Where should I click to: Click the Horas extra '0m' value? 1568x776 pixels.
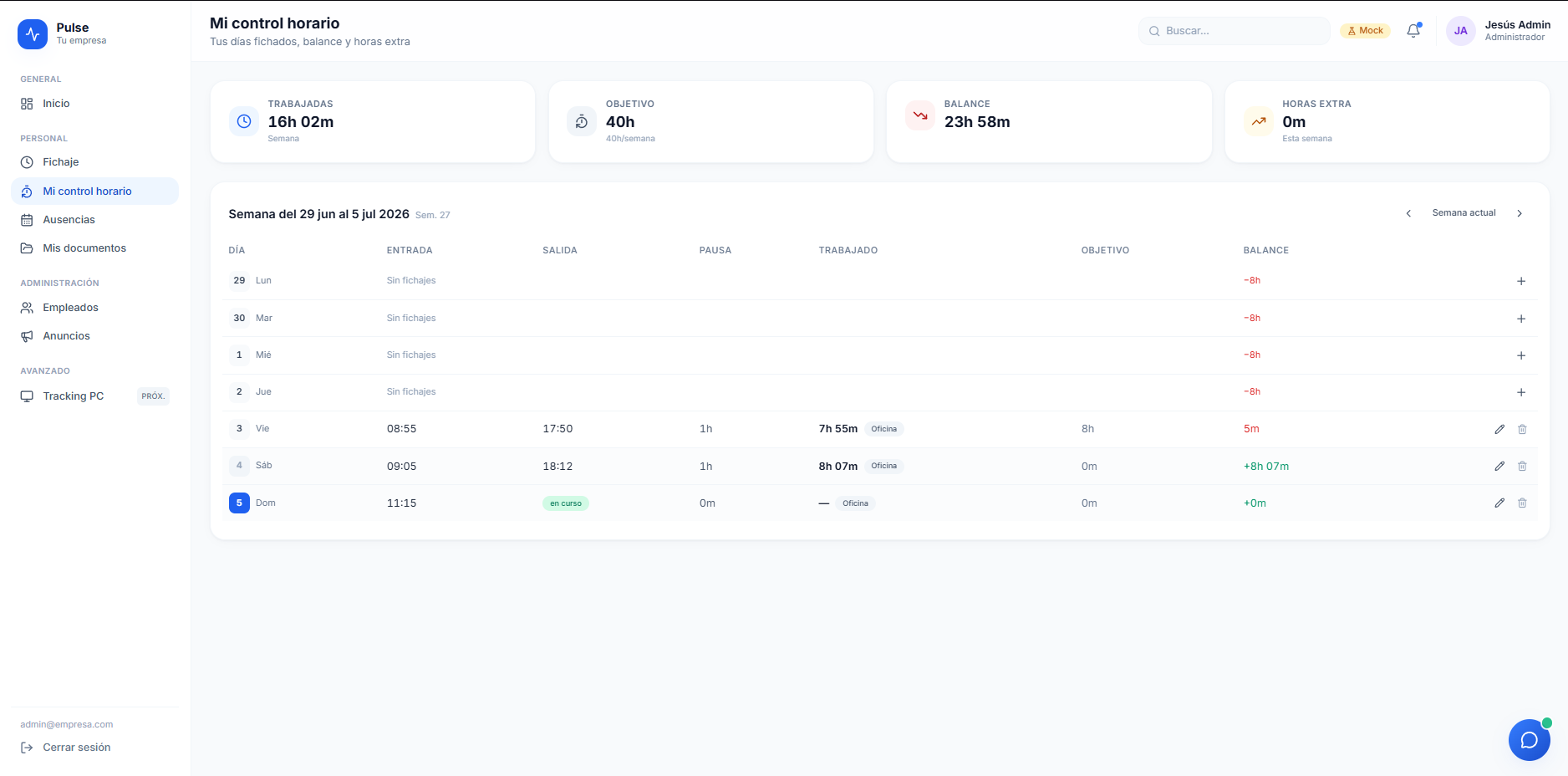1294,122
